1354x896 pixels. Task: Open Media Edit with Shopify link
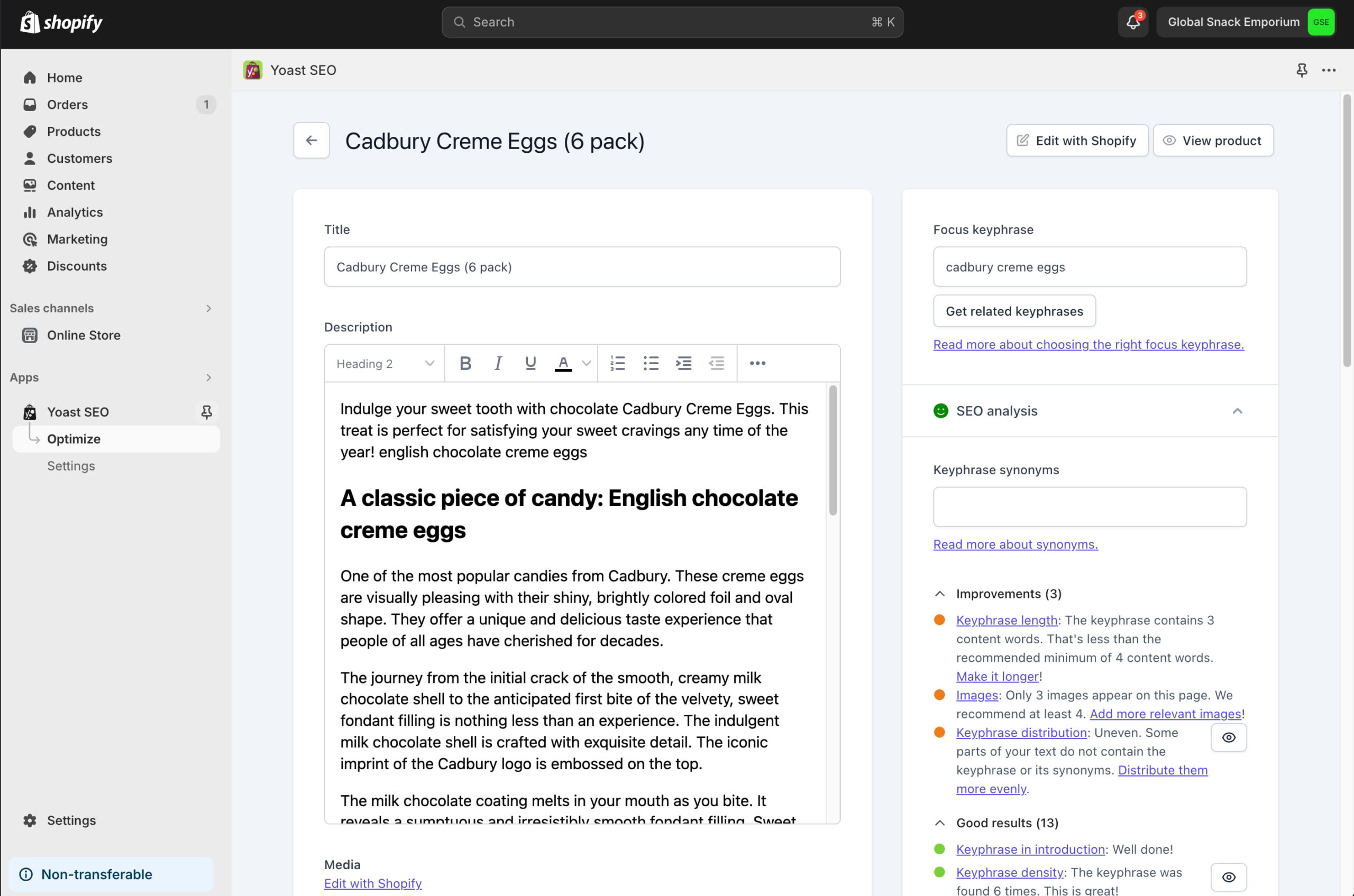(373, 883)
